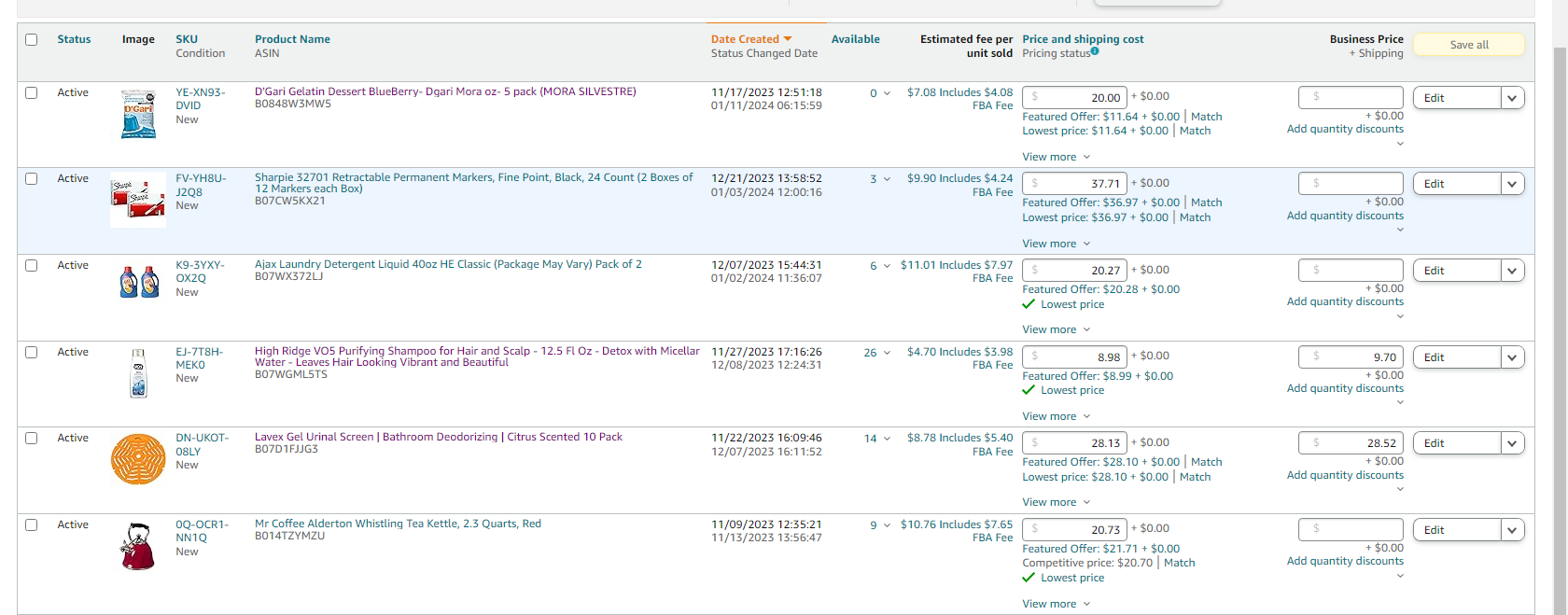
Task: Open the D'Gari Gelatin Dessert BlueBerry product link
Action: pyautogui.click(x=445, y=91)
